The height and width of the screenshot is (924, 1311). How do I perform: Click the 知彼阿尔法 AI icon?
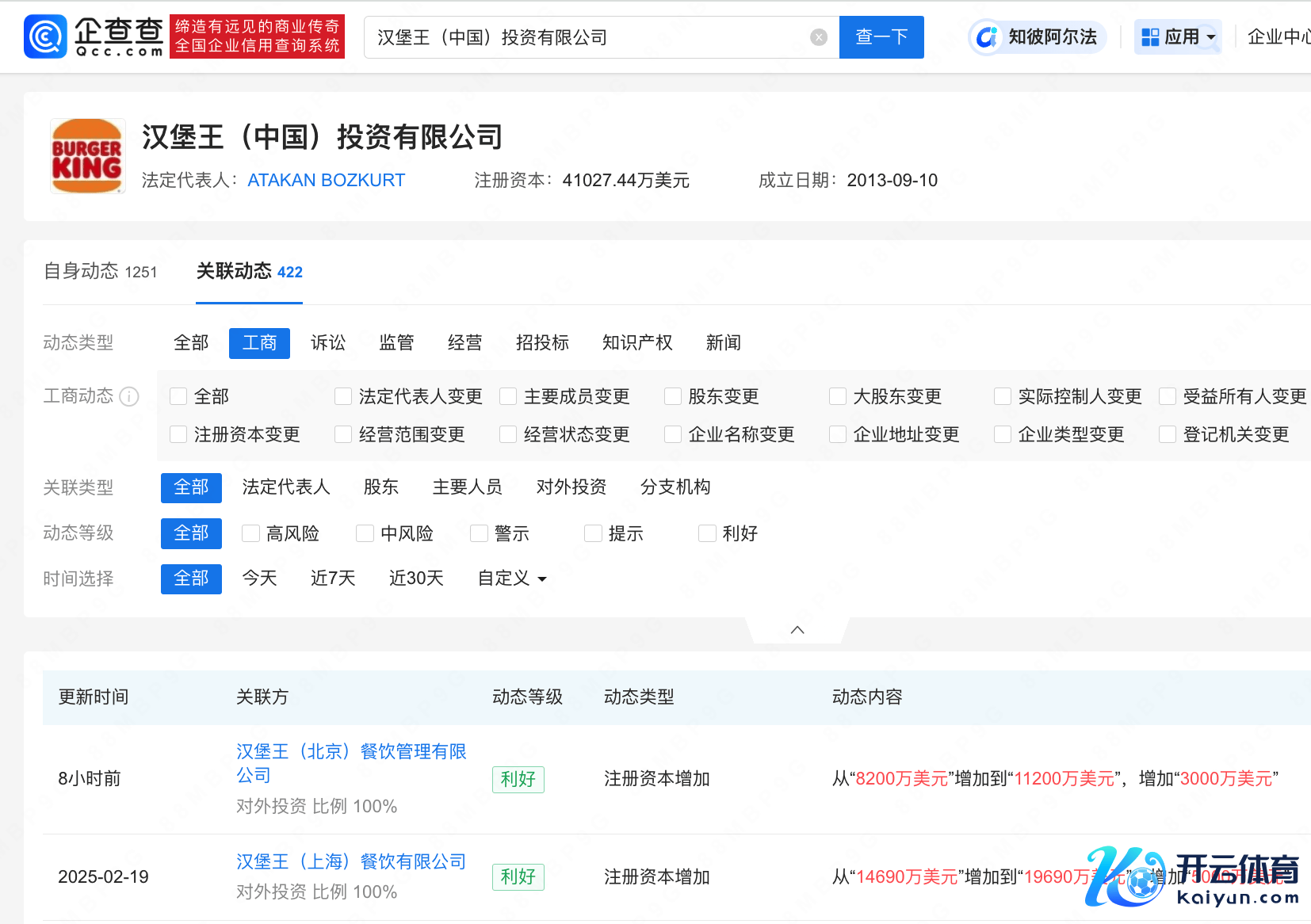(x=987, y=37)
